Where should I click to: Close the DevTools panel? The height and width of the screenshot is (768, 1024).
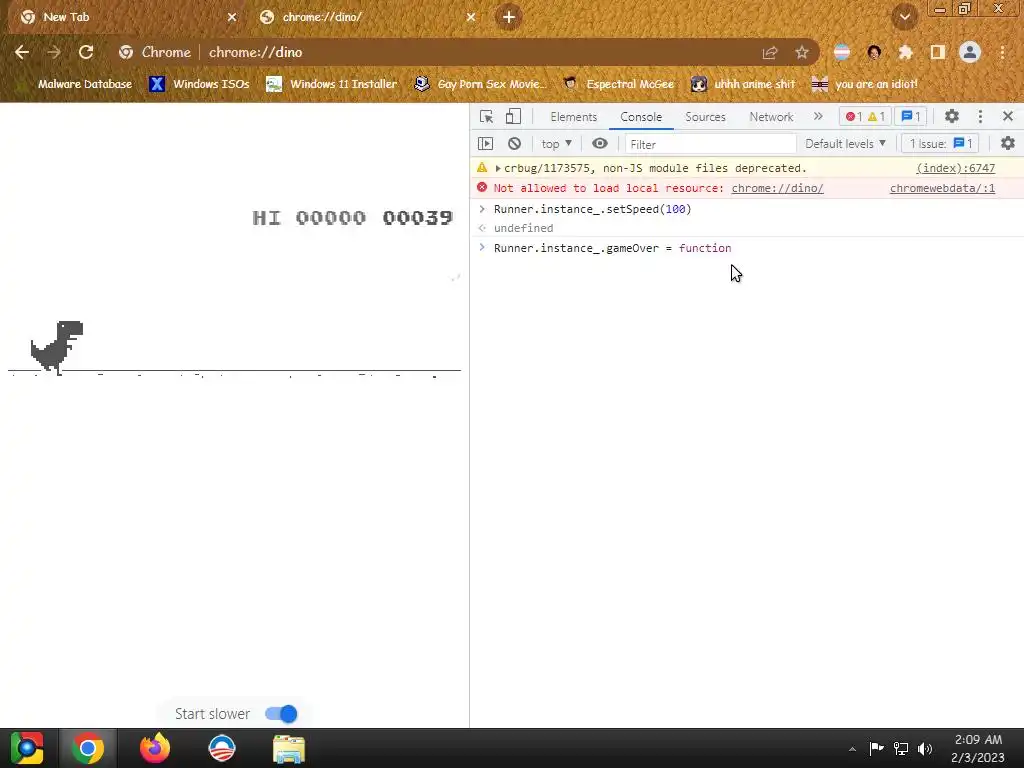tap(1008, 116)
